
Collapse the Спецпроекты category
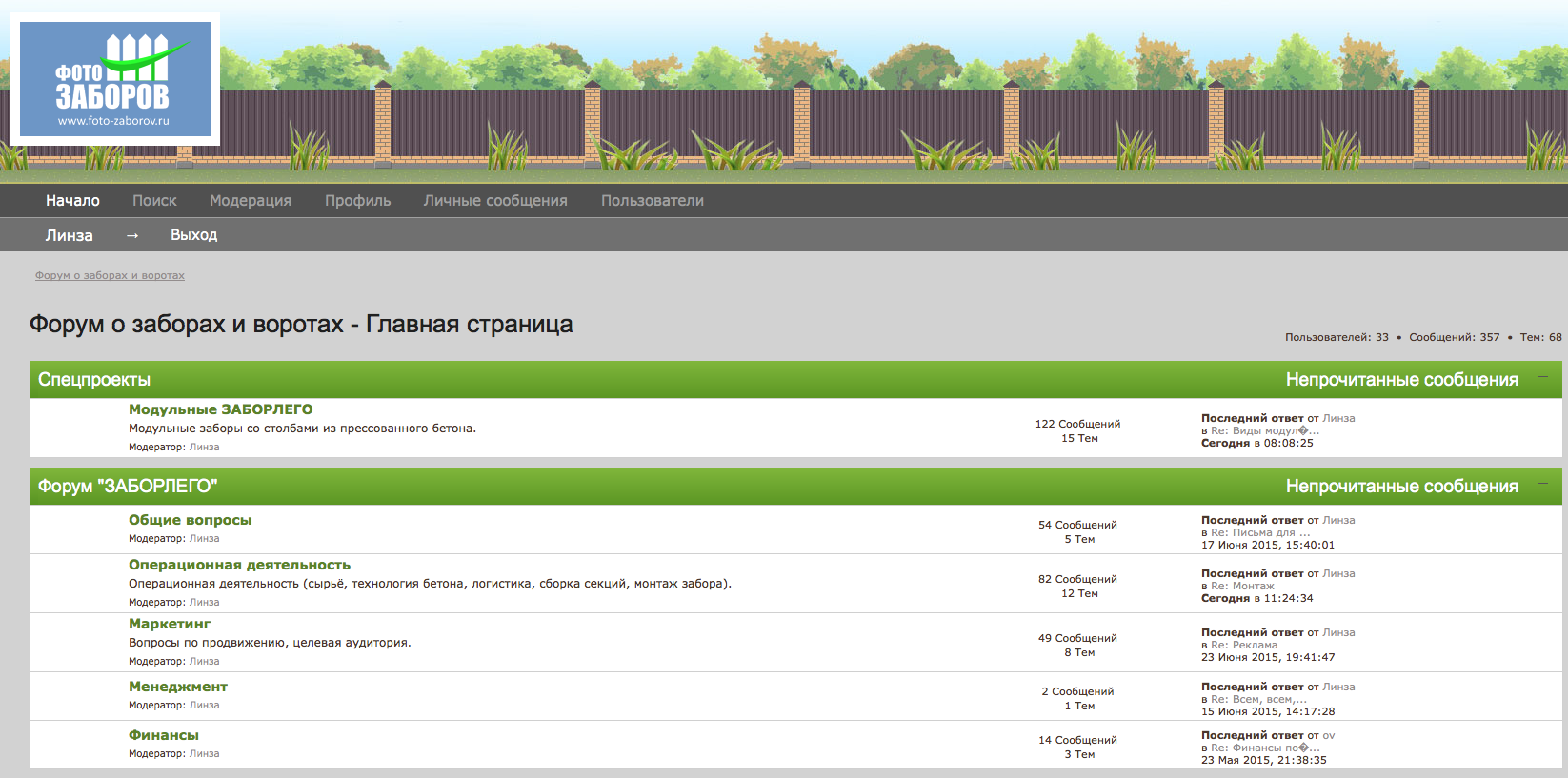[x=1542, y=378]
